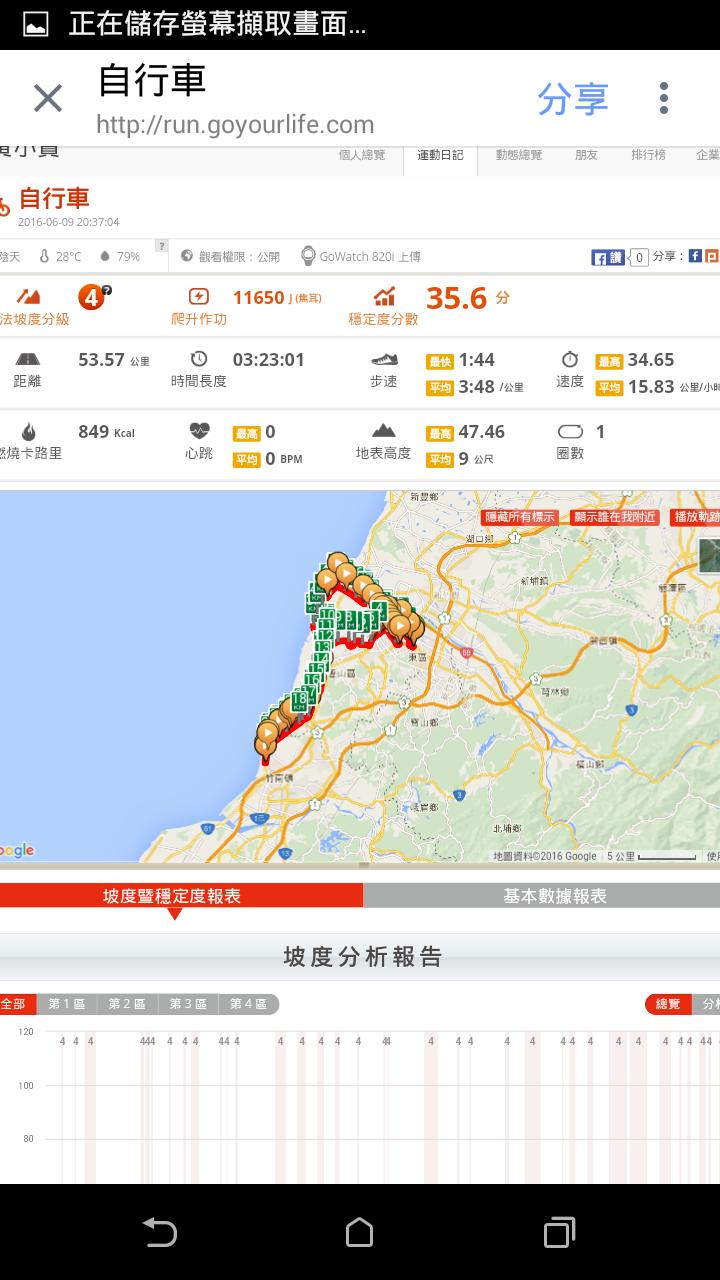
Task: Select 第4區 zone filter
Action: (249, 1004)
